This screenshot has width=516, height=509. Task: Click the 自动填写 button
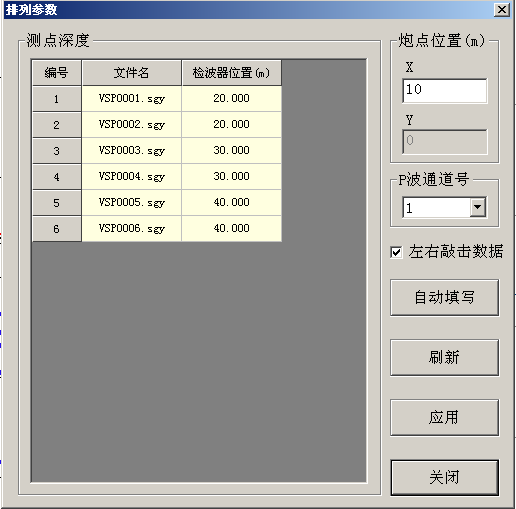(x=444, y=298)
